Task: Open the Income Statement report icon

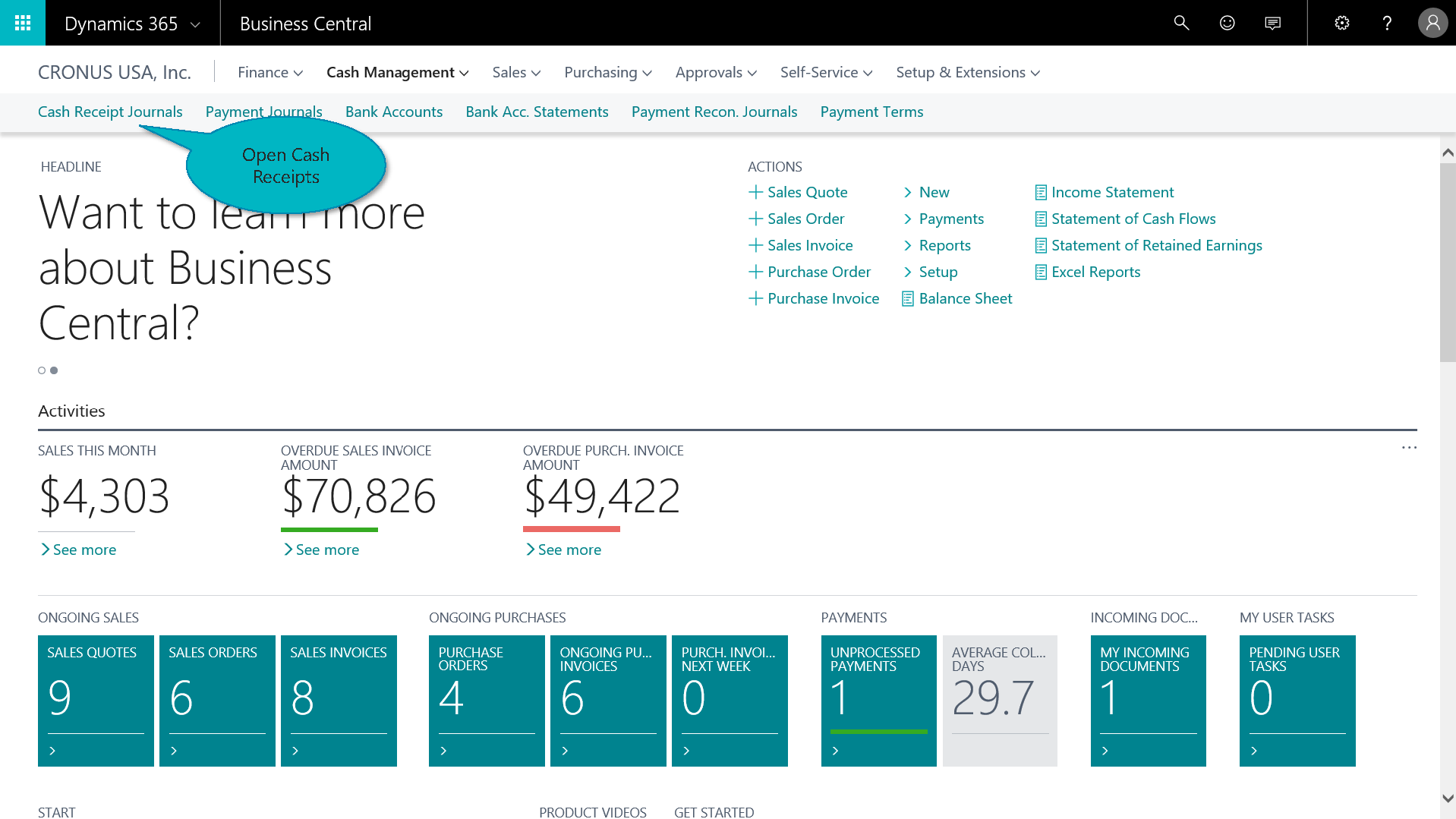Action: [1041, 193]
